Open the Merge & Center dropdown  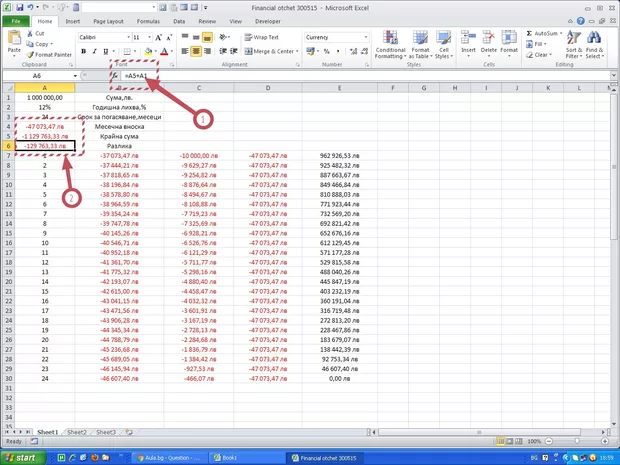click(x=297, y=51)
